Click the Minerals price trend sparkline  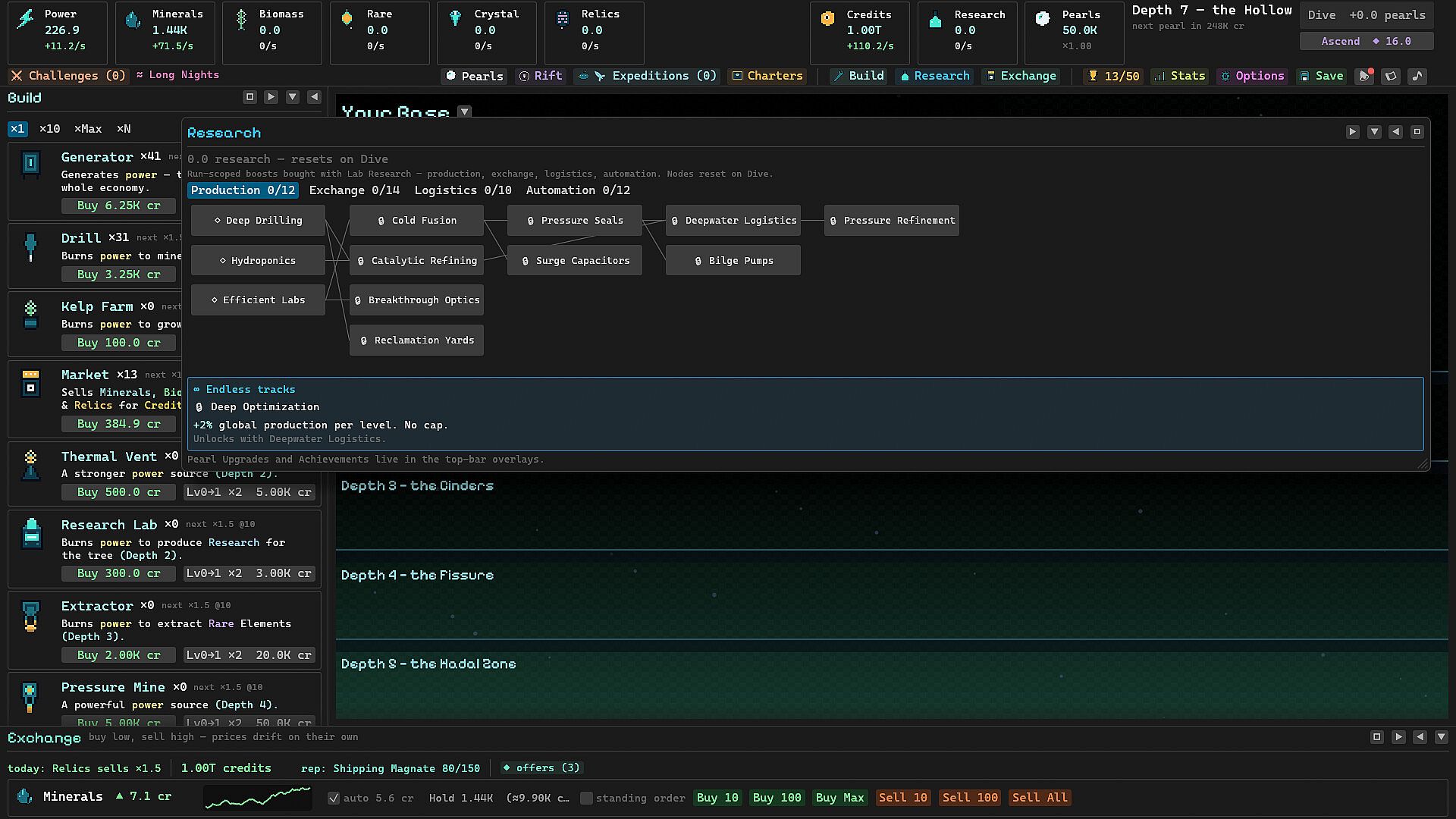point(258,798)
